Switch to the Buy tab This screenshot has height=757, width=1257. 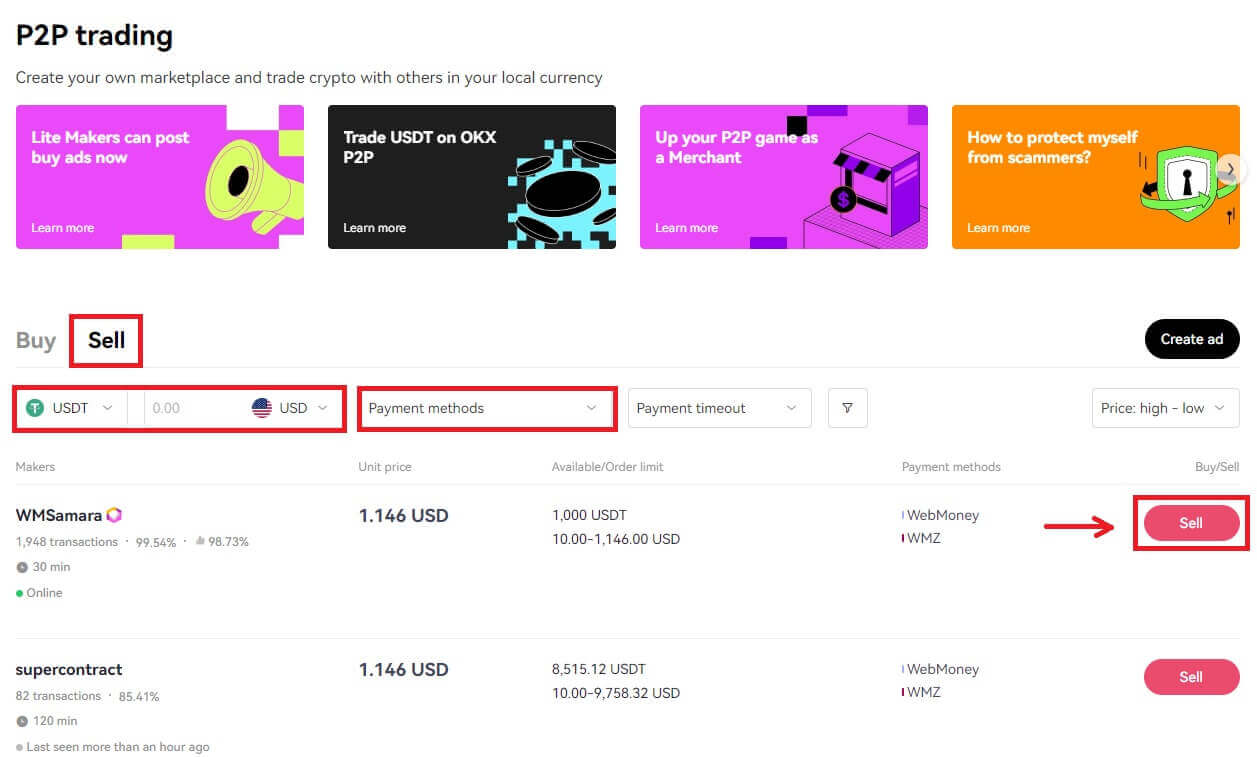pos(36,340)
